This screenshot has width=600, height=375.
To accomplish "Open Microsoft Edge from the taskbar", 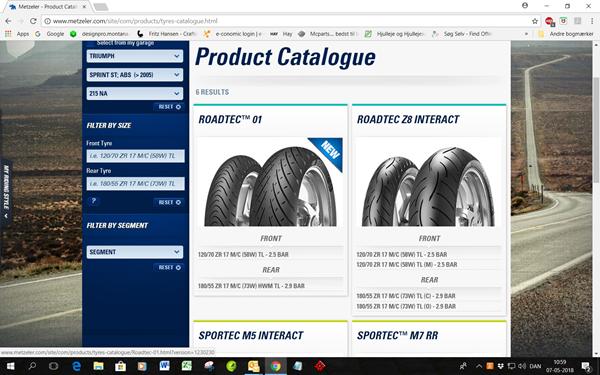I will coord(77,366).
